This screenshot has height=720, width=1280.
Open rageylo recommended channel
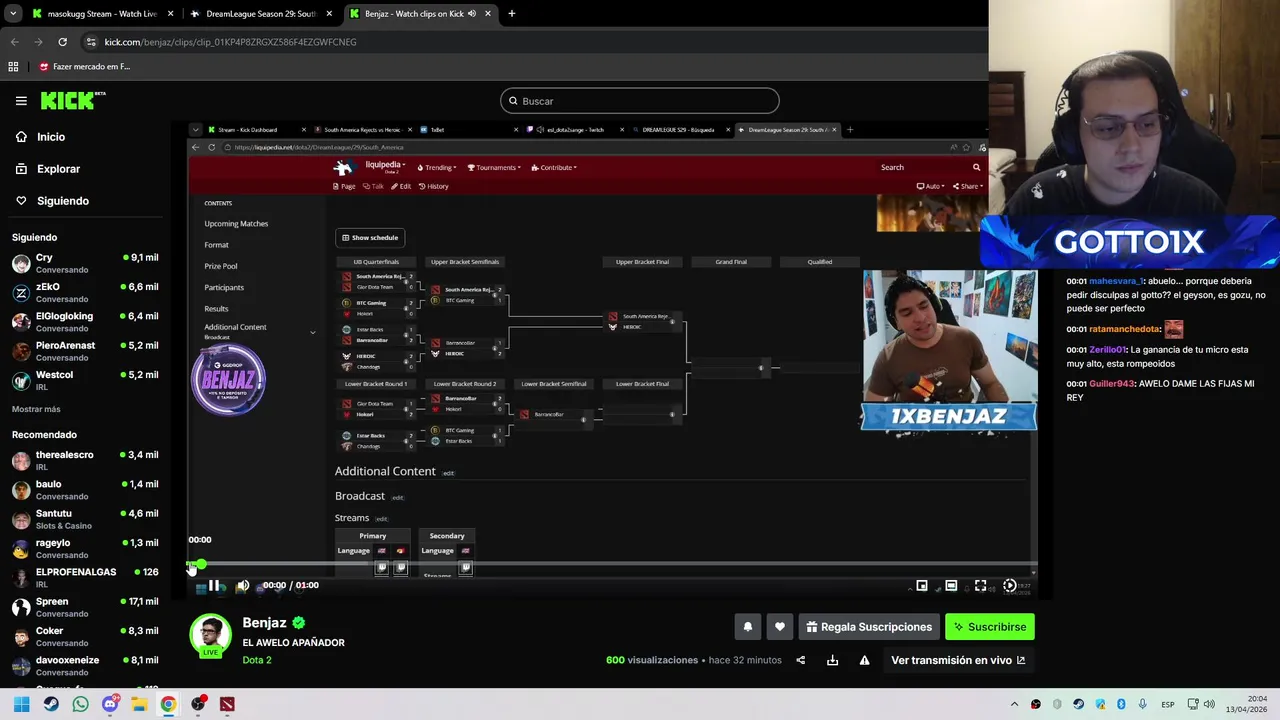[x=86, y=548]
